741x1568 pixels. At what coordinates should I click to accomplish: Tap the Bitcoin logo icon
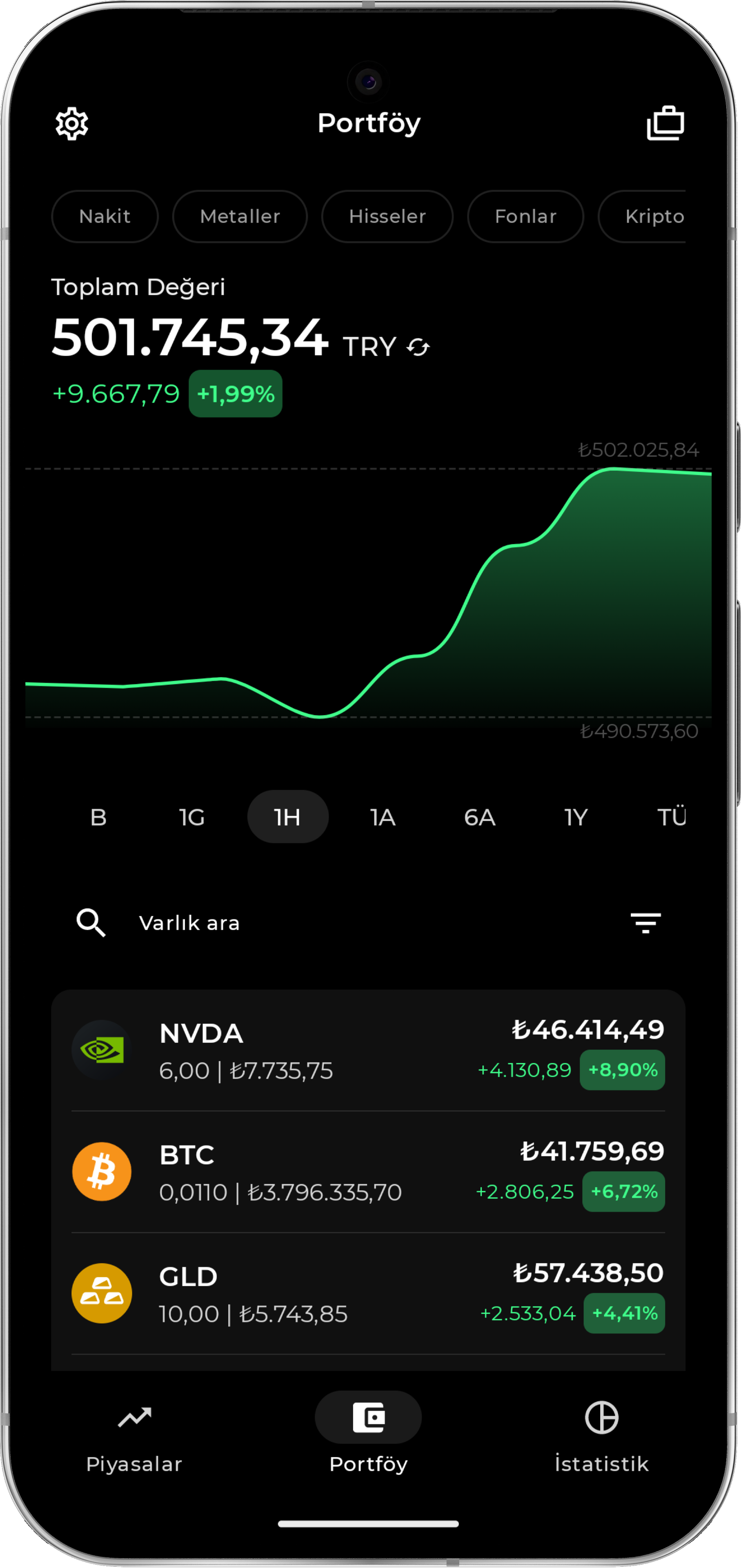coord(102,1172)
